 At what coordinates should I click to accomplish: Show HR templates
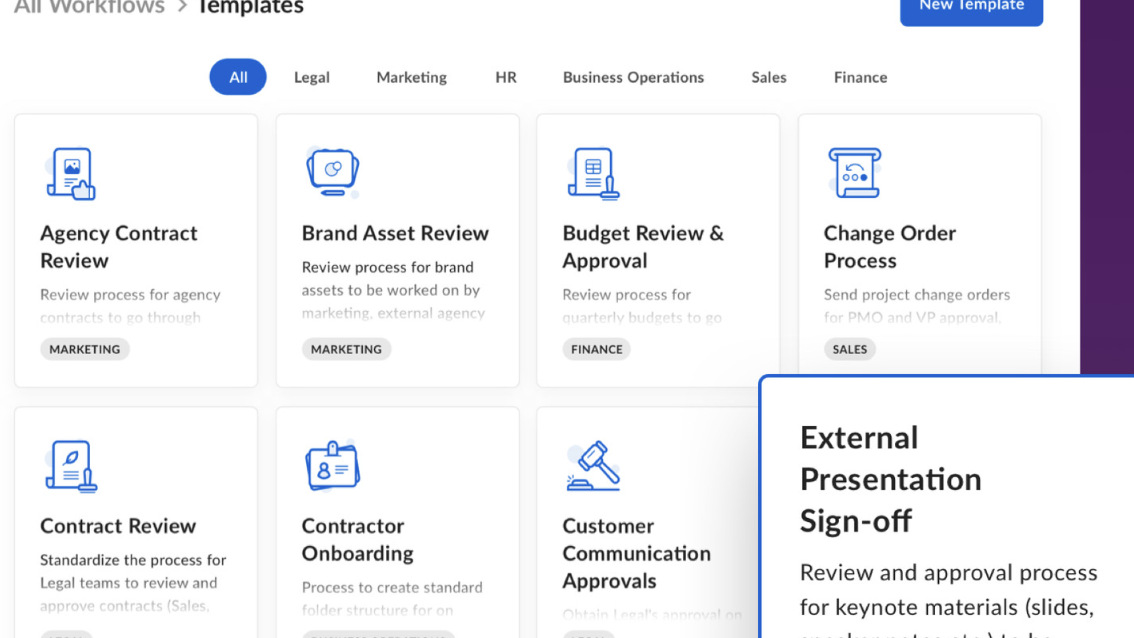pos(506,77)
